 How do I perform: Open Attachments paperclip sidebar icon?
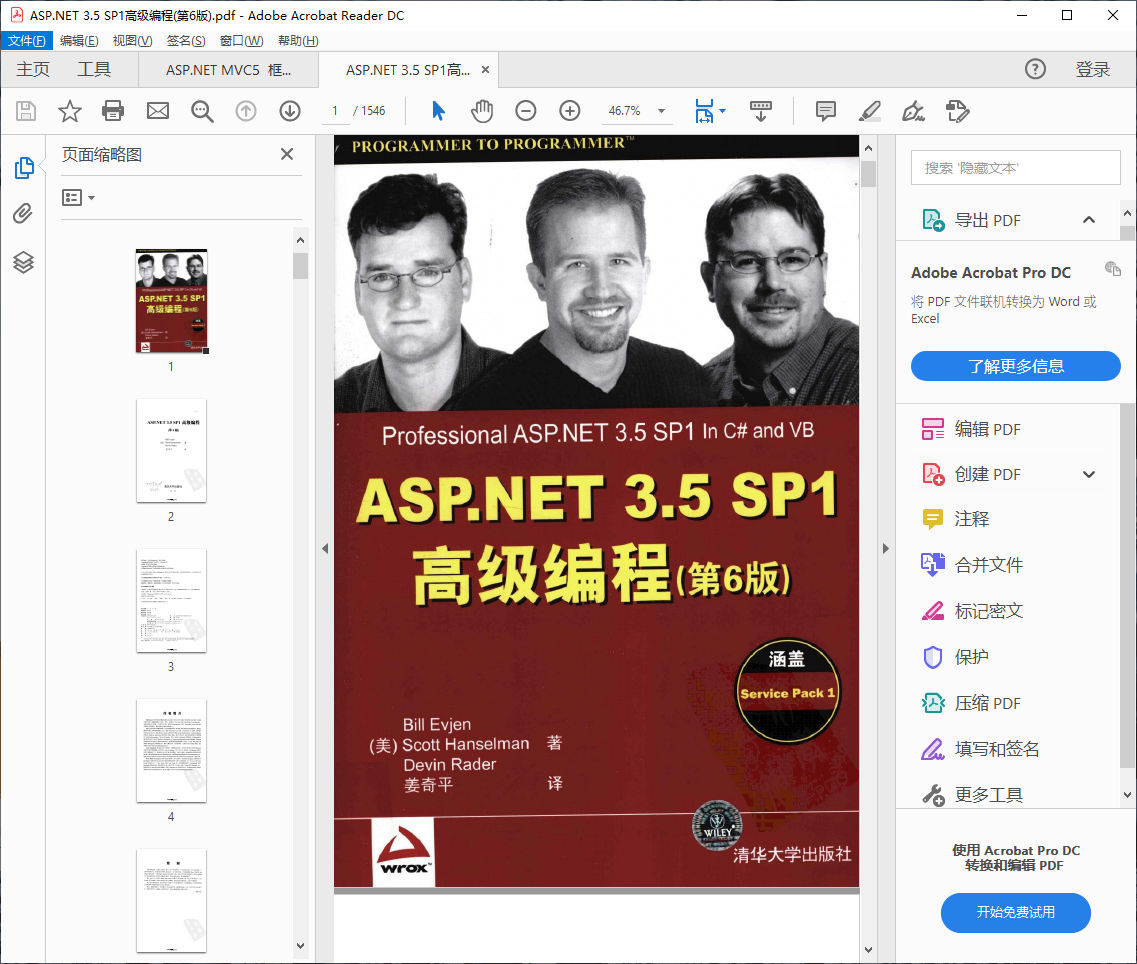pos(23,214)
